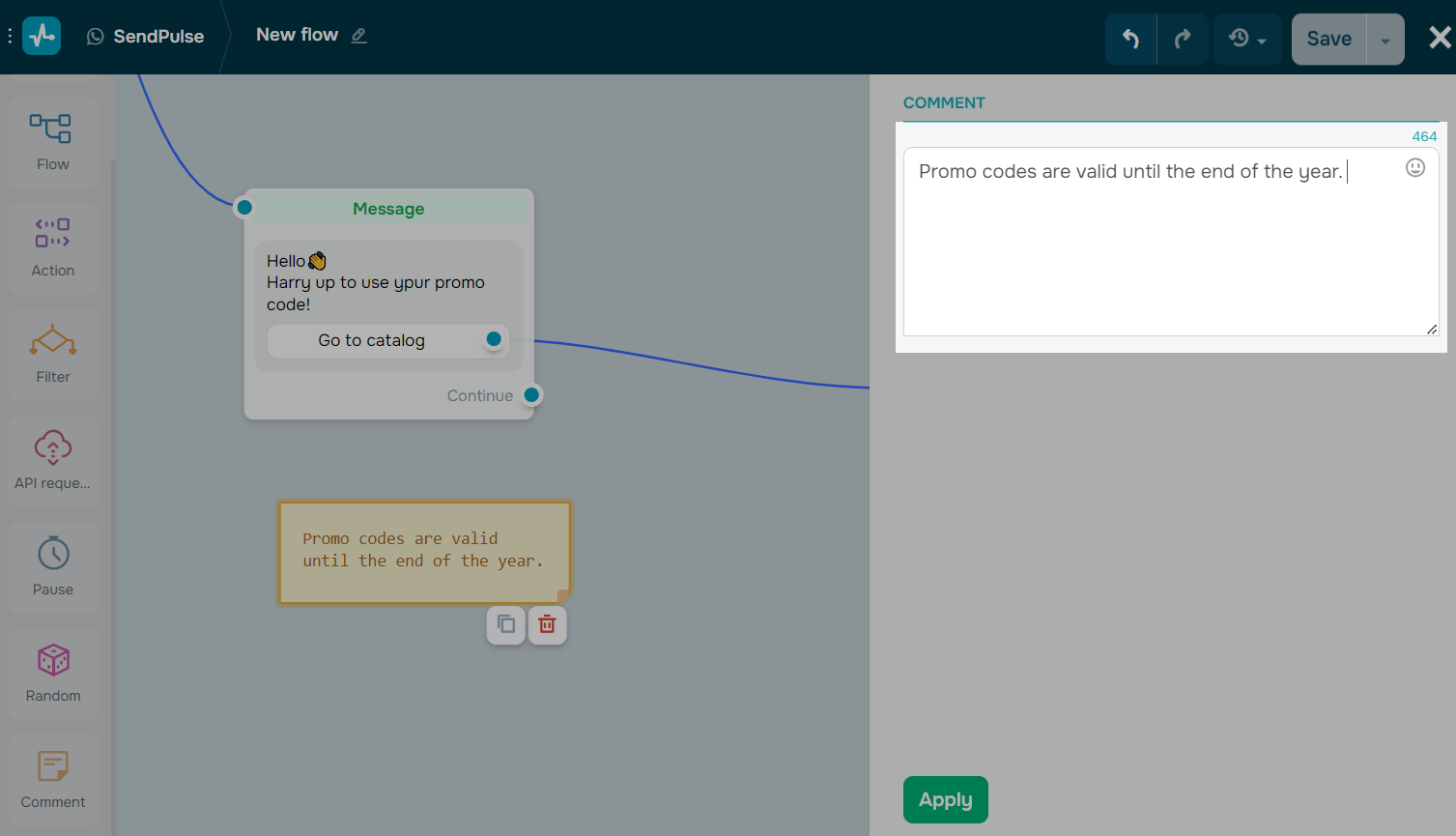The image size is (1456, 836).
Task: Select the Flow element in the sidebar
Action: [x=52, y=141]
